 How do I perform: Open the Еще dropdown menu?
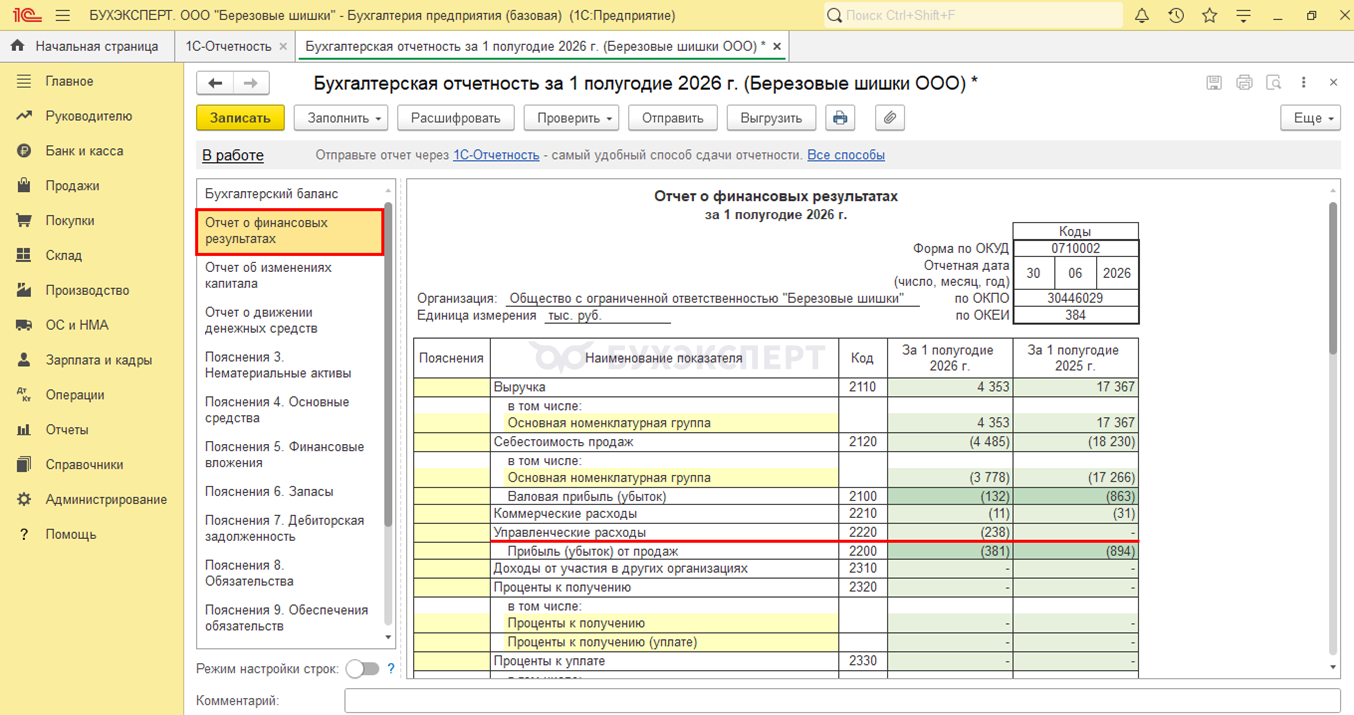pyautogui.click(x=1311, y=118)
